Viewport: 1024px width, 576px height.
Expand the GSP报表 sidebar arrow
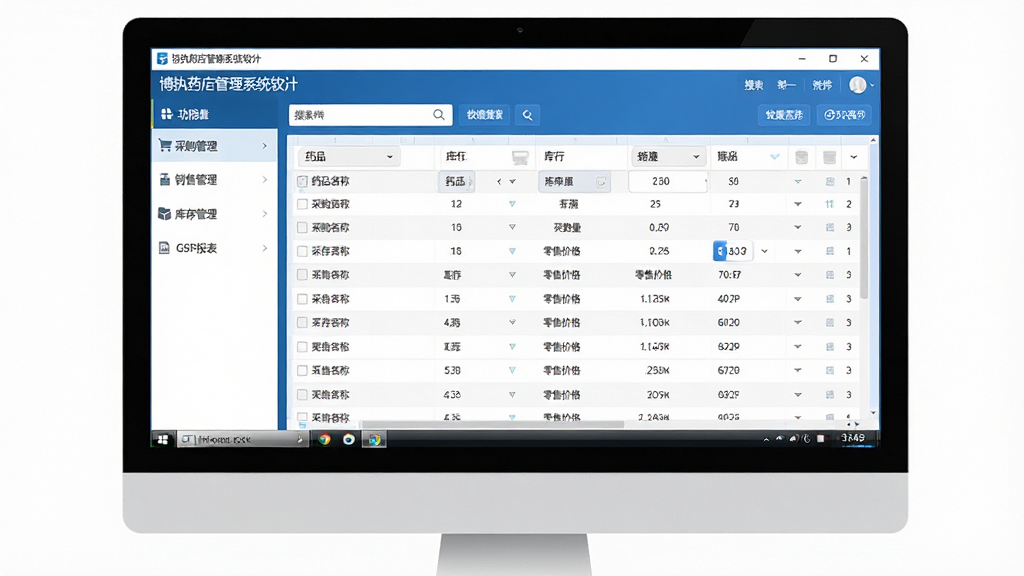pos(264,248)
